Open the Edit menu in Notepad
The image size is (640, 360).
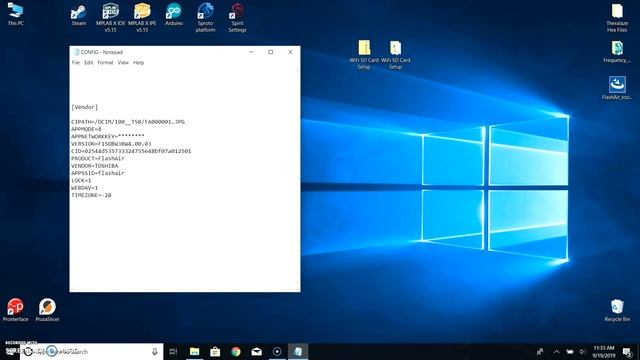[89, 62]
